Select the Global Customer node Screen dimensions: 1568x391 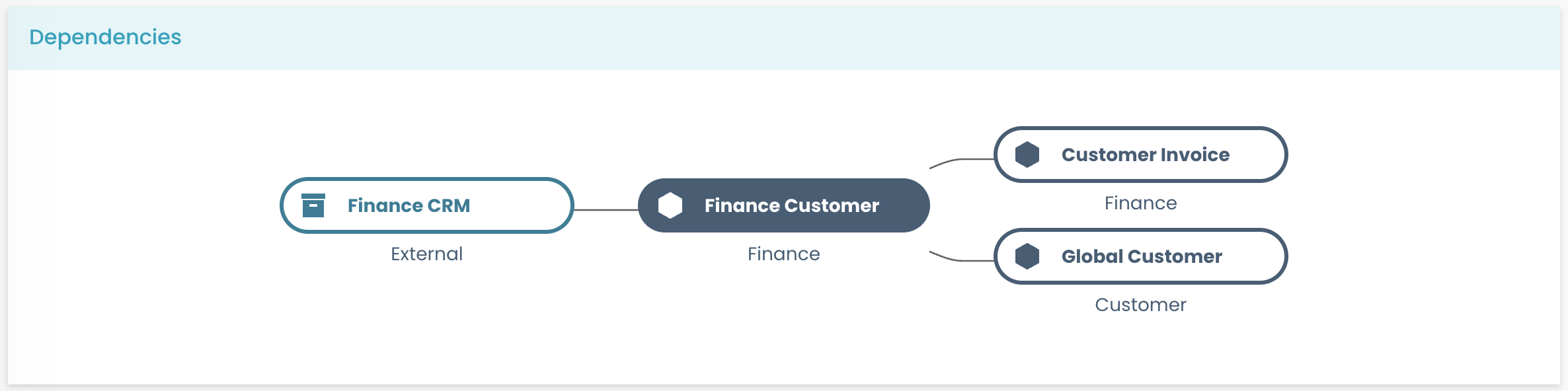tap(1140, 256)
